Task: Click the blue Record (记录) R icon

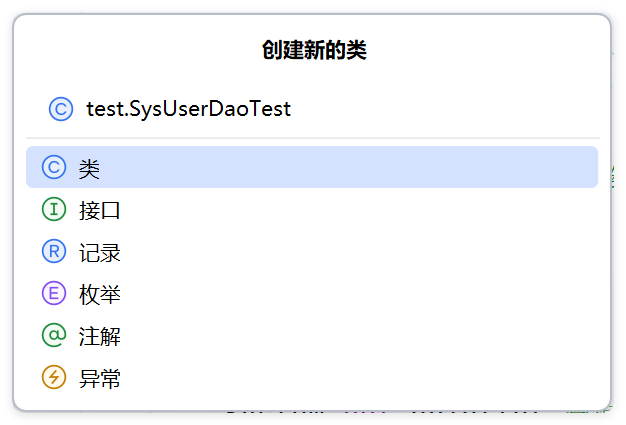Action: point(54,251)
